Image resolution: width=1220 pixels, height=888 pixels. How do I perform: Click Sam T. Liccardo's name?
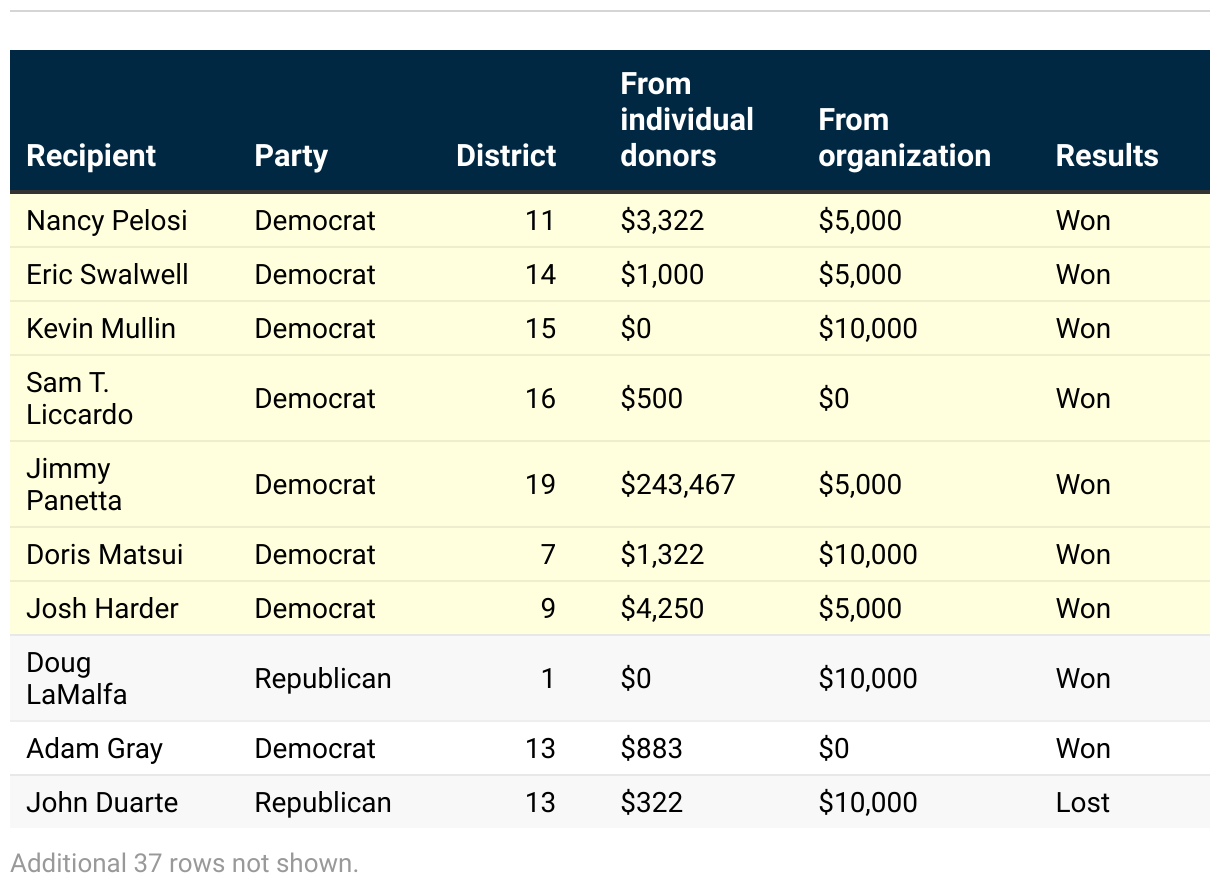click(79, 399)
